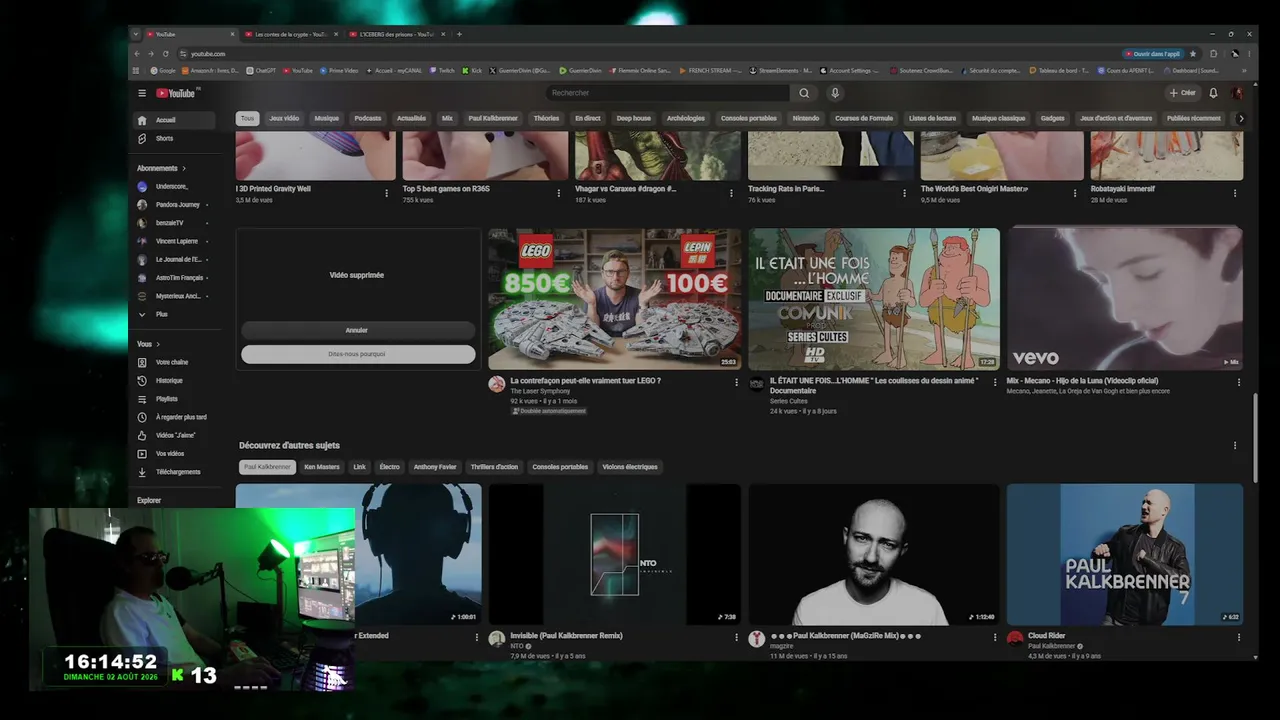Expand the Abonnements section

pos(162,168)
